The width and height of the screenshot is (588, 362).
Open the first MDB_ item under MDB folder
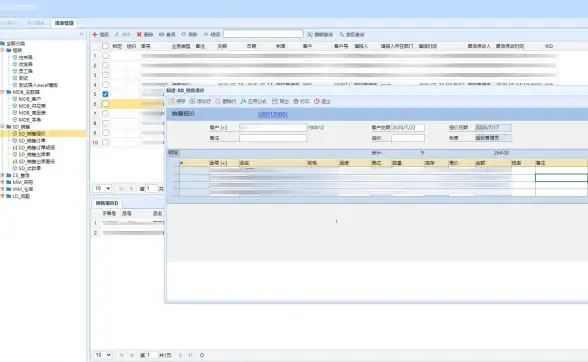point(30,99)
